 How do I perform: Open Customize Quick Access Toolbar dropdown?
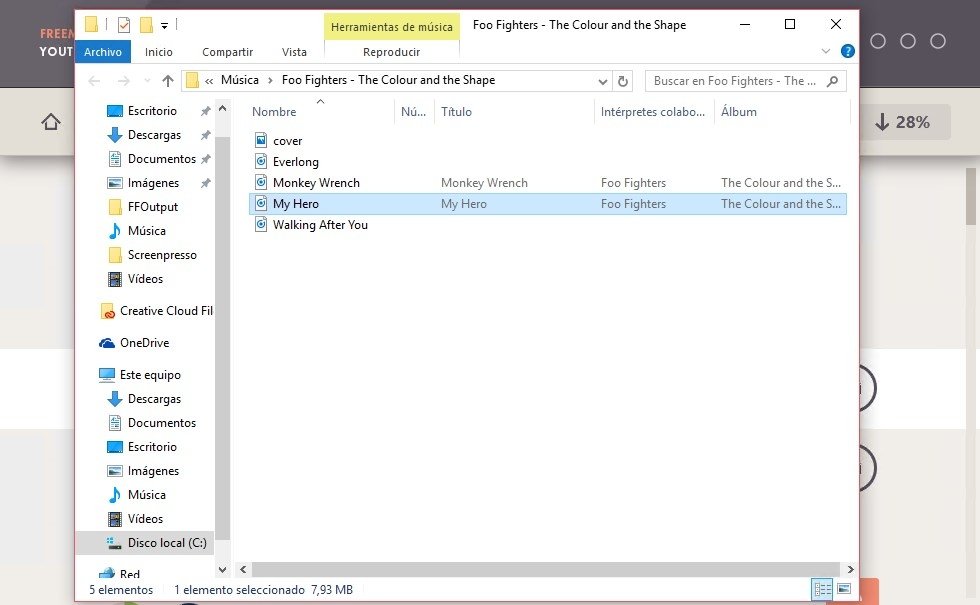[x=164, y=26]
